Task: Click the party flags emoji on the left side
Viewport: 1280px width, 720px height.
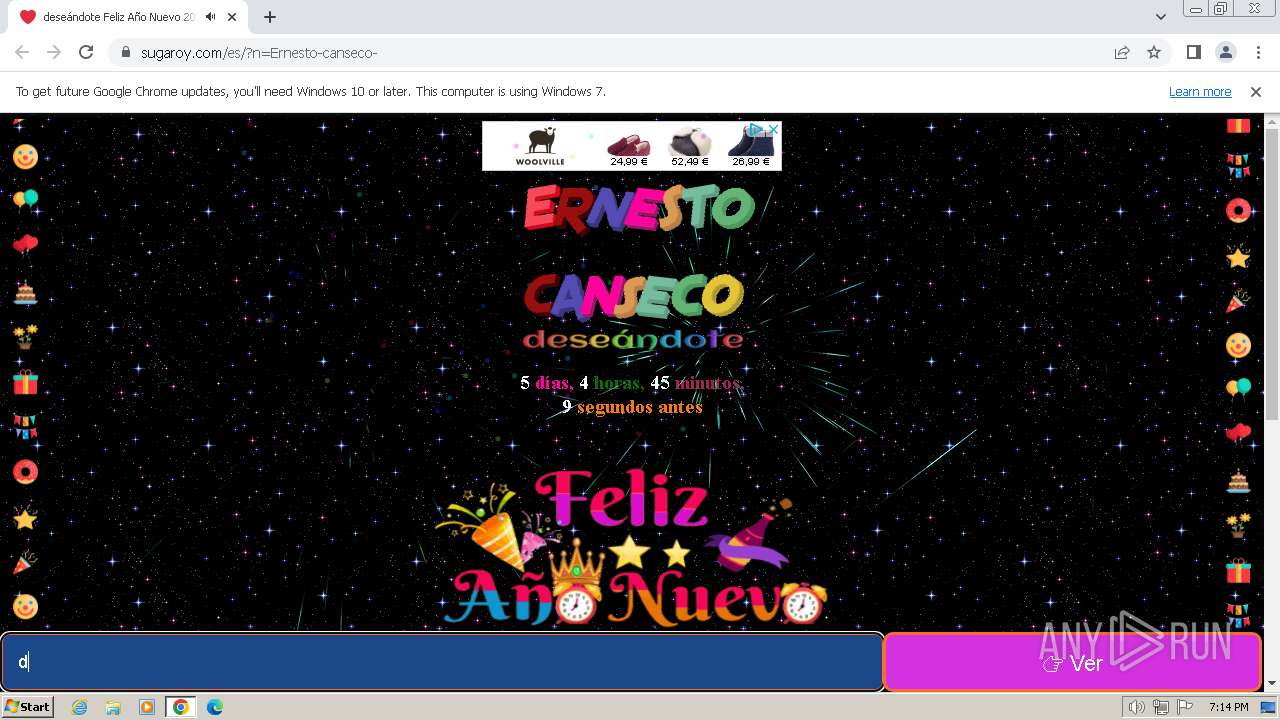Action: 25,427
